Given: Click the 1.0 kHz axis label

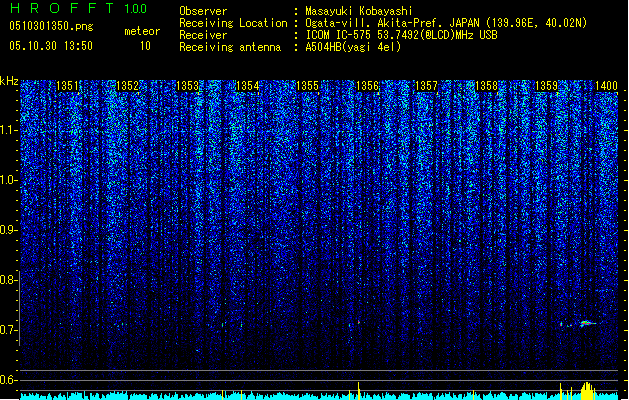Looking at the screenshot, I should point(7,180).
